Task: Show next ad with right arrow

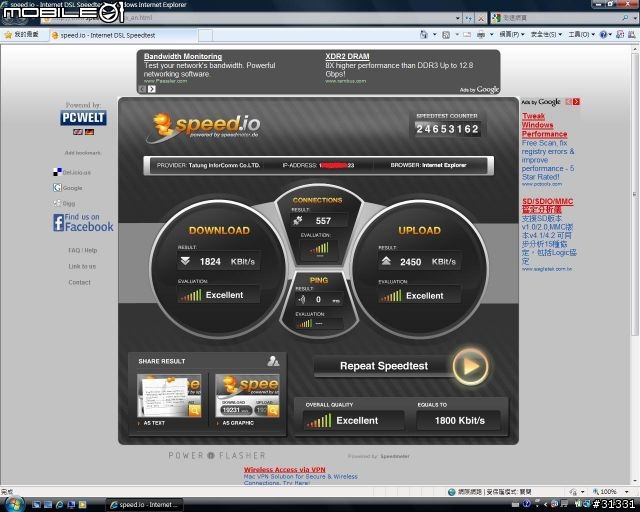Action: tap(151, 89)
